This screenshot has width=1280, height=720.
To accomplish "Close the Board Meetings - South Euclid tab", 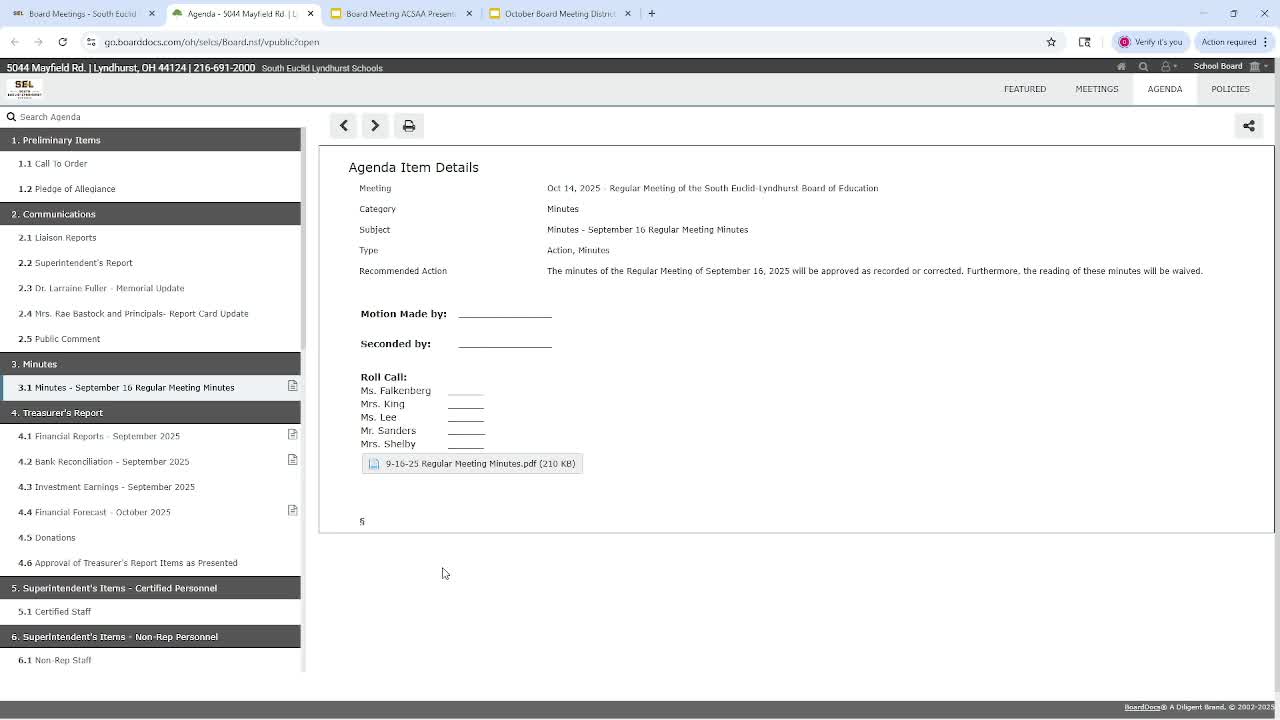I will (x=152, y=13).
